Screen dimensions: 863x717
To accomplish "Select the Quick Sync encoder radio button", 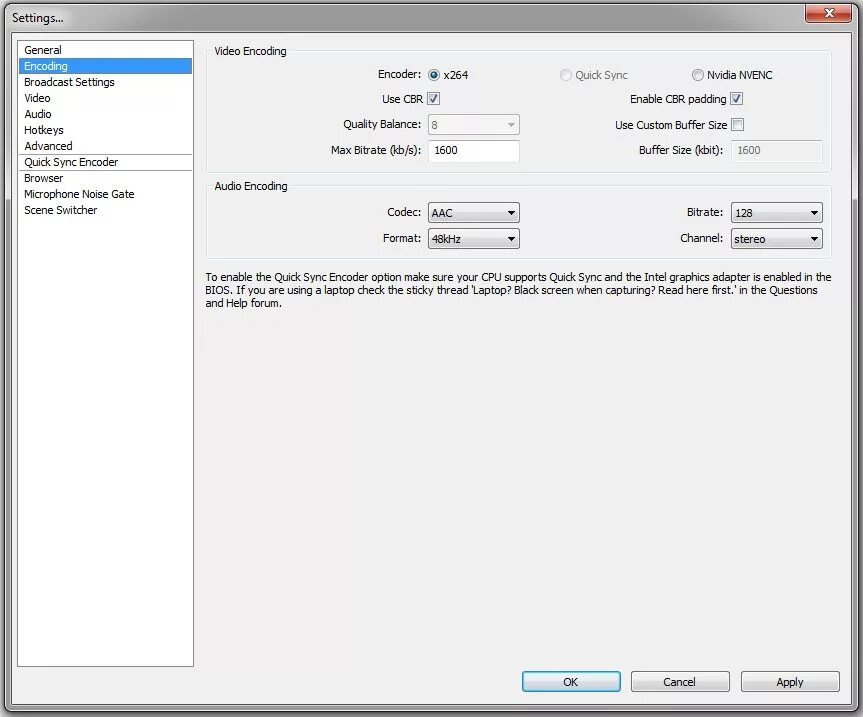I will click(565, 75).
